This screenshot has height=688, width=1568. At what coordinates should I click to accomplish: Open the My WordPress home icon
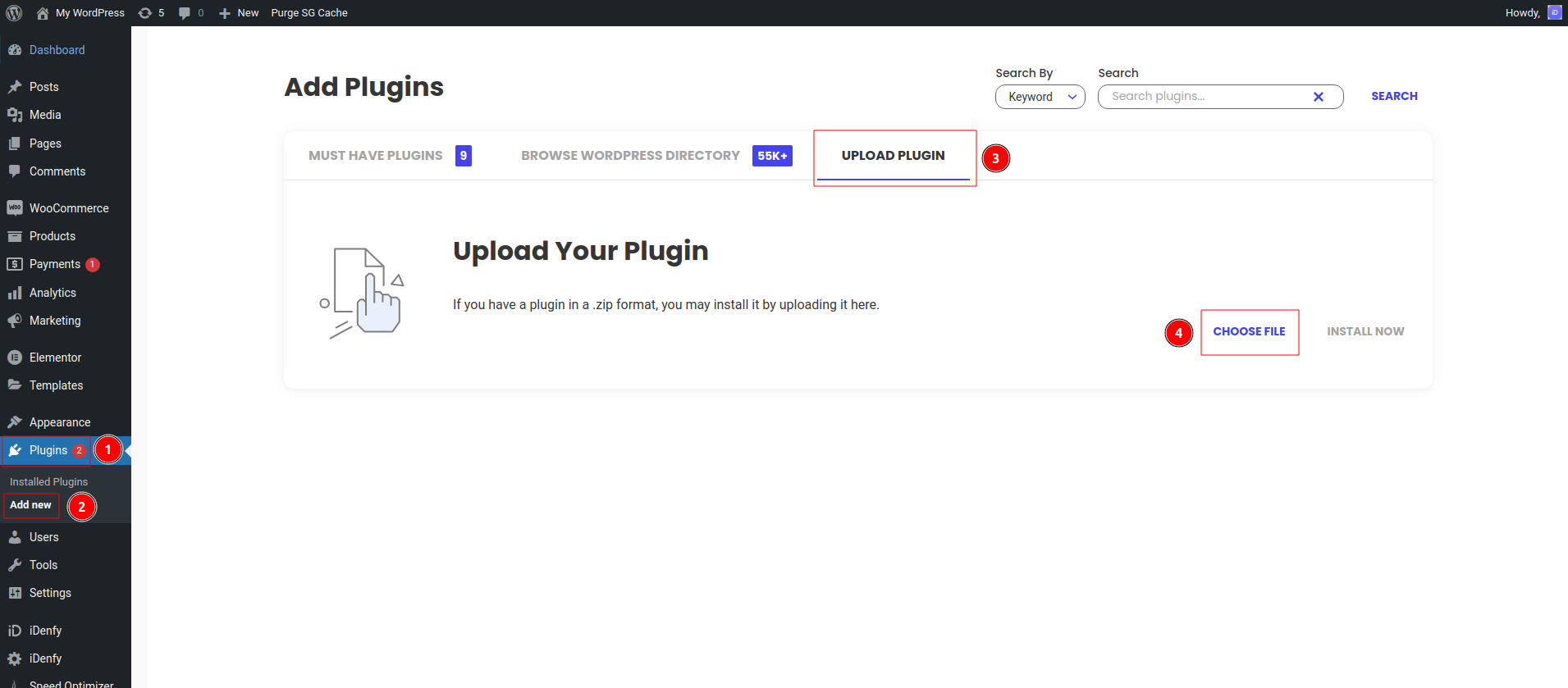(43, 13)
